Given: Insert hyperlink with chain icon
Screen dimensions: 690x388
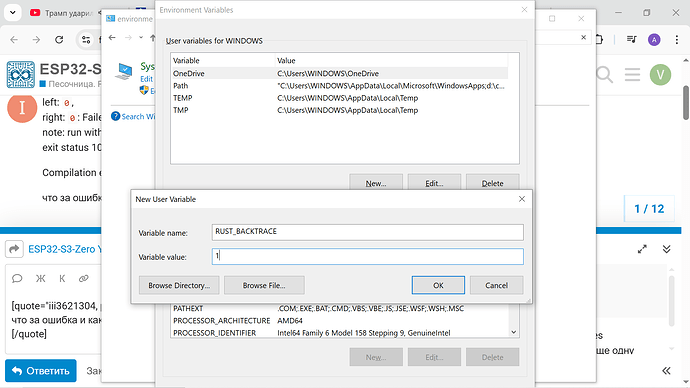Looking at the screenshot, I should tap(84, 278).
